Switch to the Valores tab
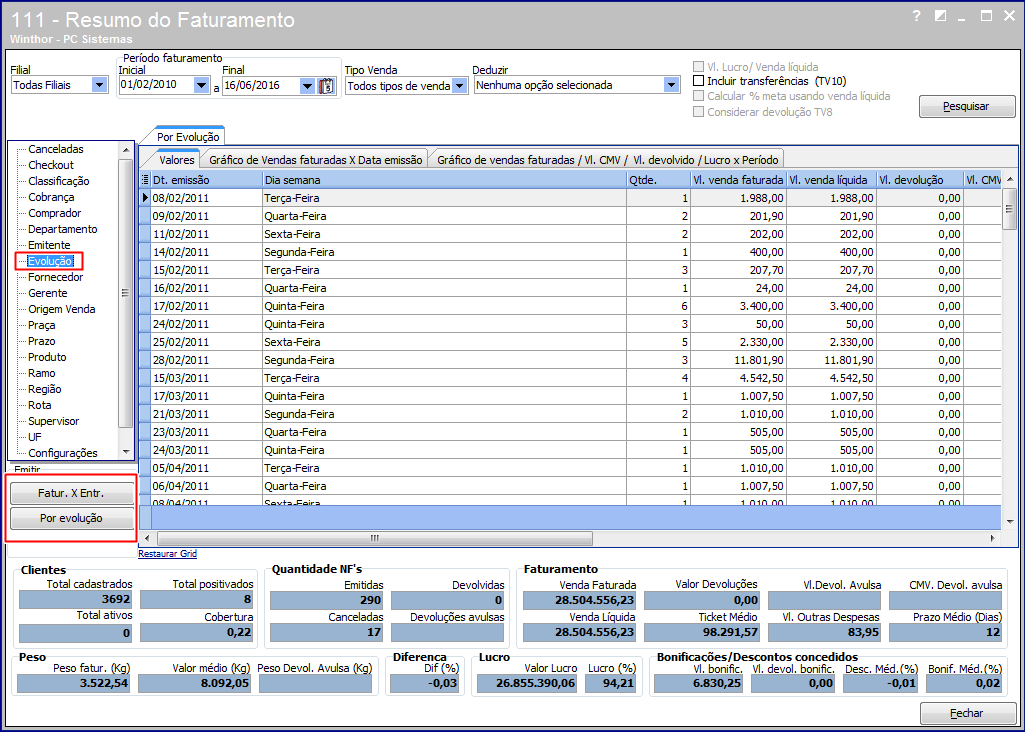The width and height of the screenshot is (1025, 732). click(176, 159)
